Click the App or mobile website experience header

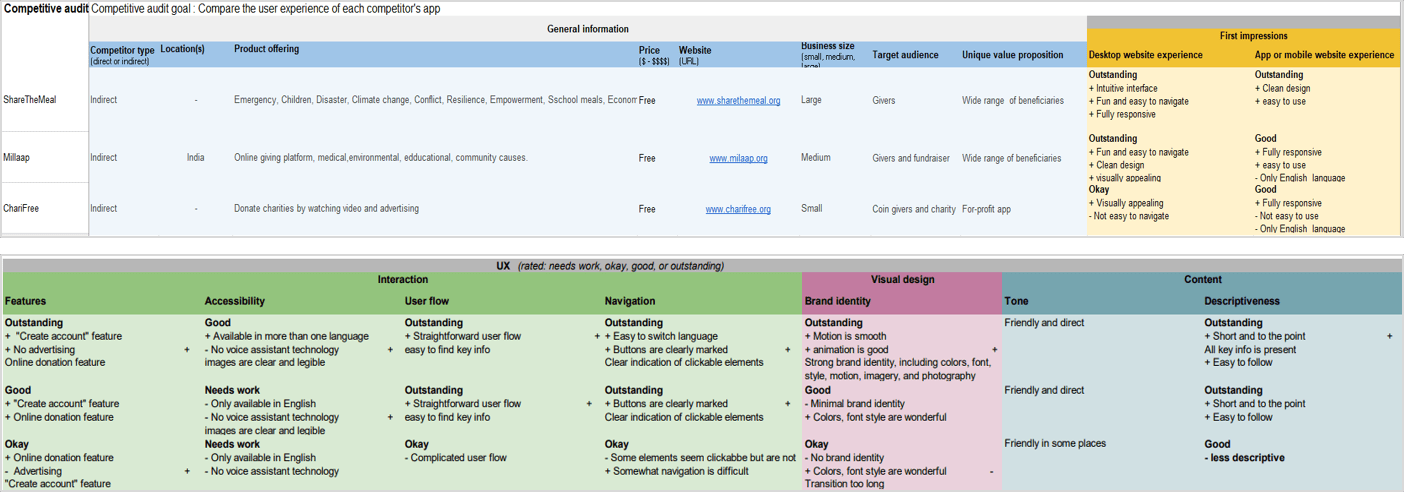click(1324, 55)
